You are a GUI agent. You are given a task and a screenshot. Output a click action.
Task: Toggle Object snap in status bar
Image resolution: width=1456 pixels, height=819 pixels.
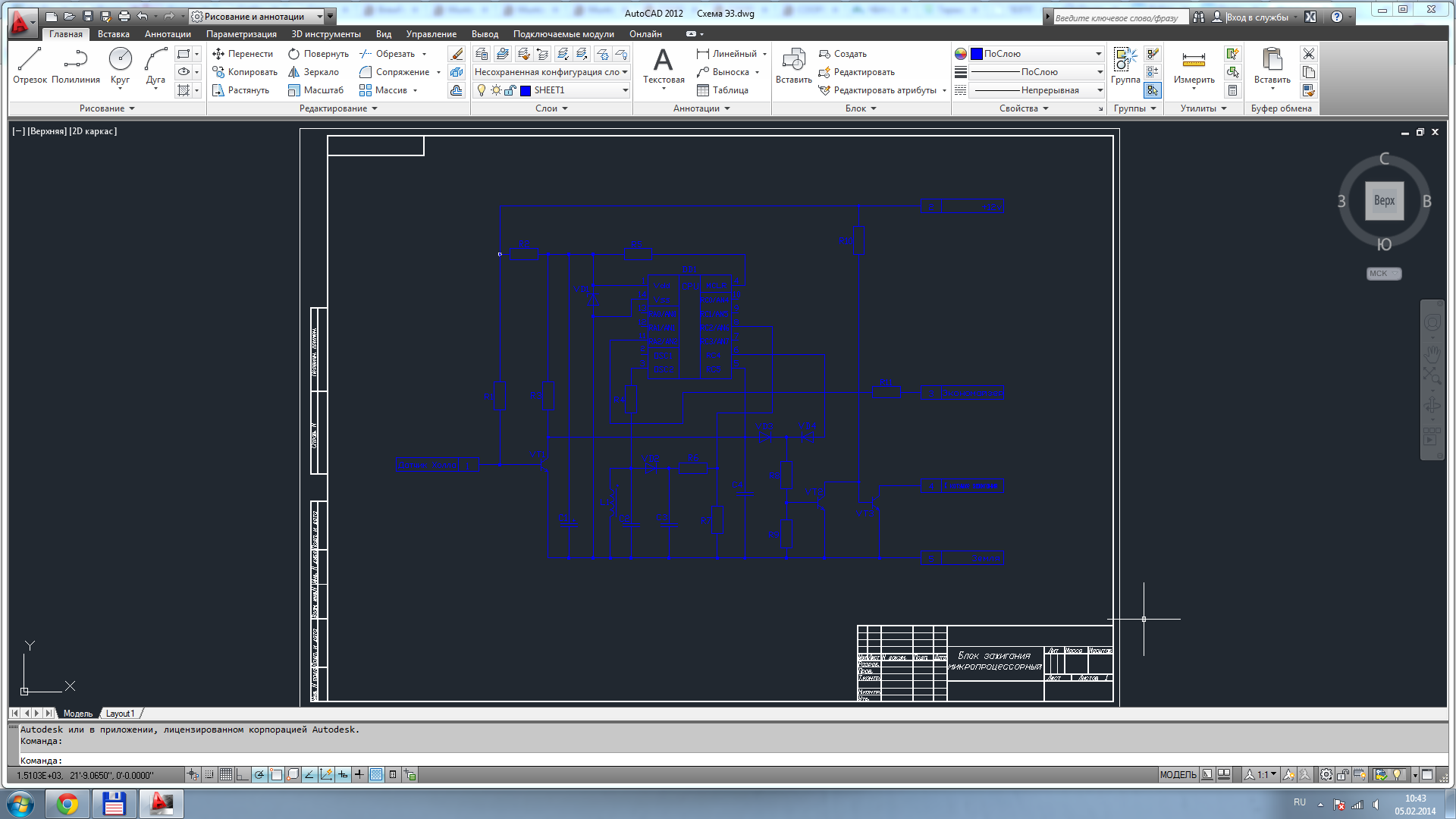pyautogui.click(x=276, y=774)
